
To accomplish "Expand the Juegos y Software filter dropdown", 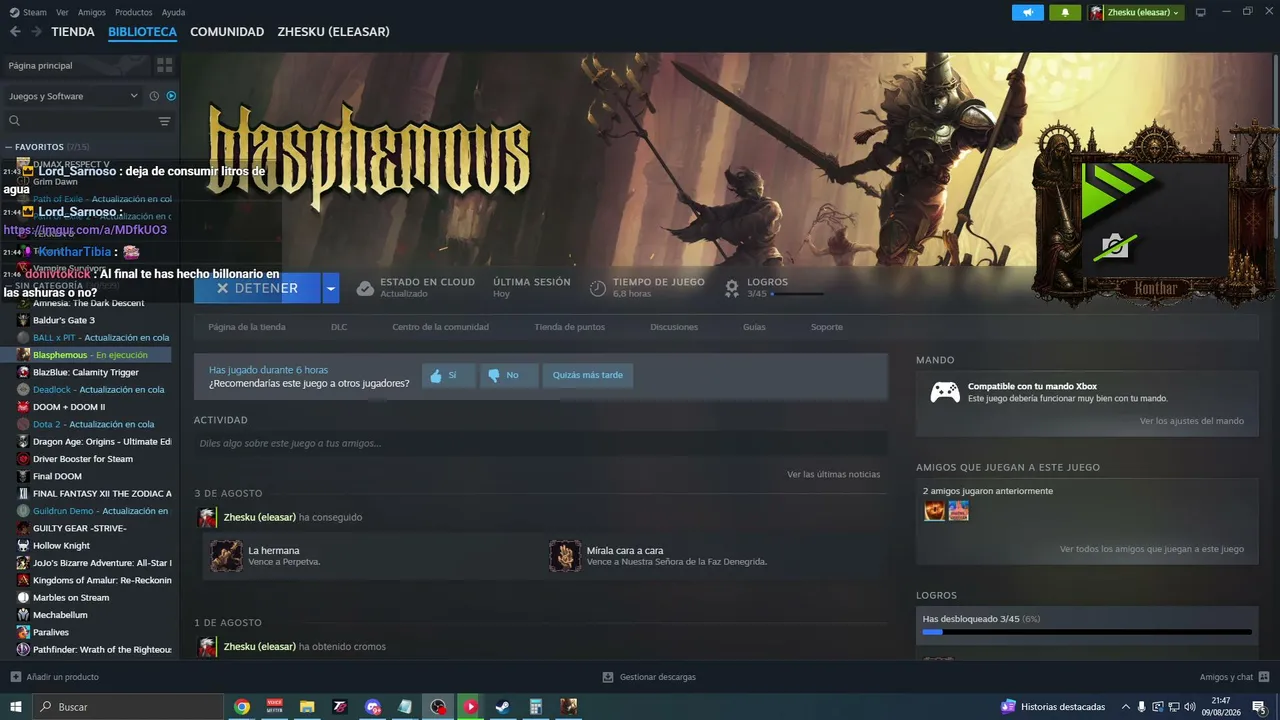I will click(x=74, y=96).
